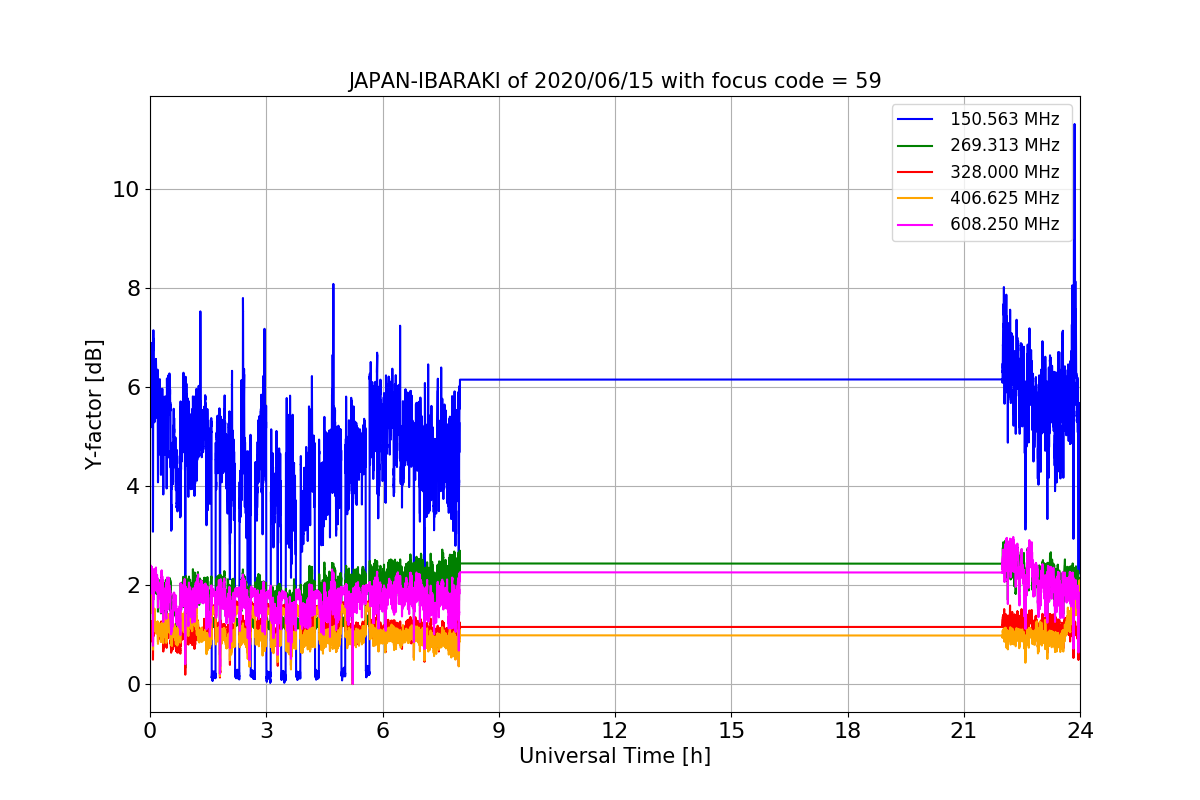Click y-axis tick label 6
Image resolution: width=1200 pixels, height=800 pixels.
[x=134, y=387]
